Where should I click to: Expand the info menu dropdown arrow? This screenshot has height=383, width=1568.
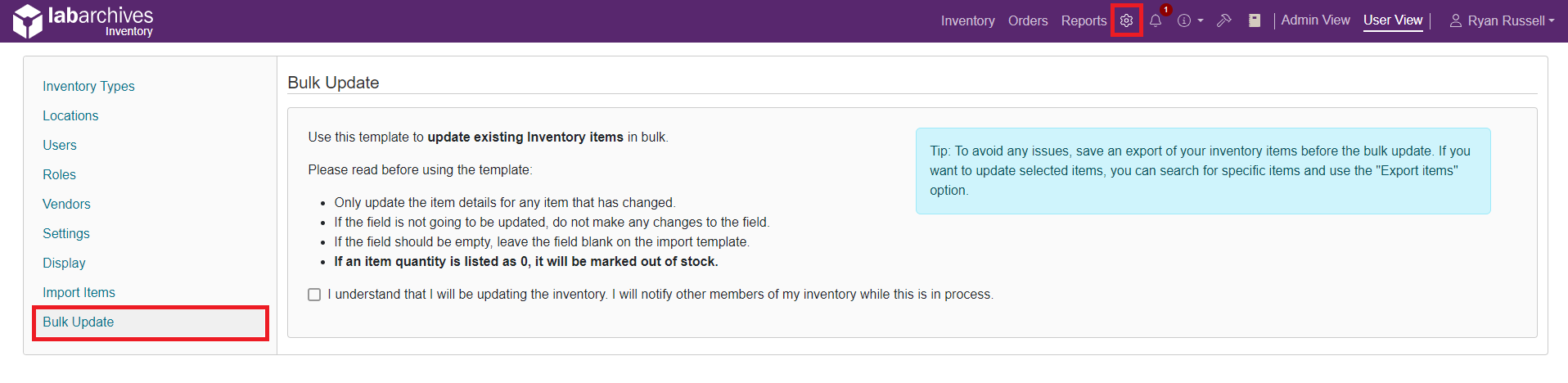1201,21
